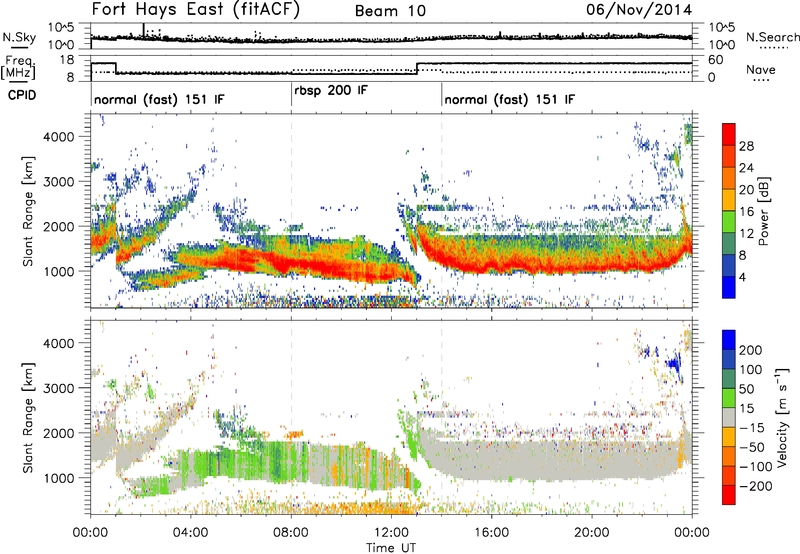Click the 'Time UT' axis title
This screenshot has height=554, width=800.
point(391,548)
